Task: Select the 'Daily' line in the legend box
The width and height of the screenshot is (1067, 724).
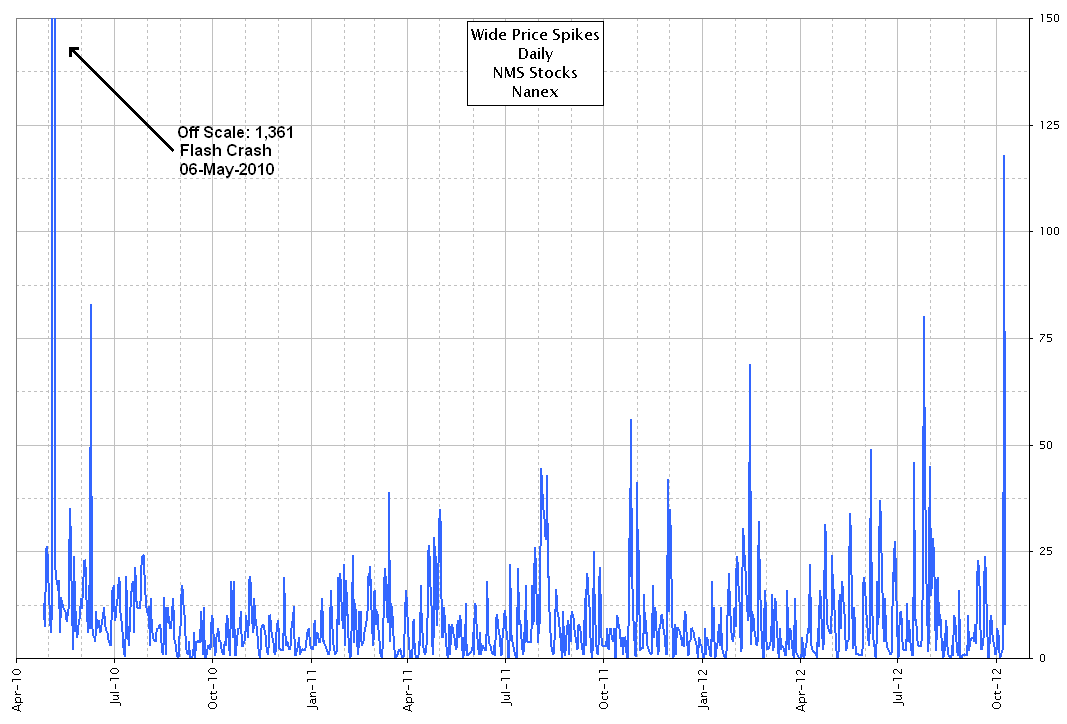Action: (536, 54)
